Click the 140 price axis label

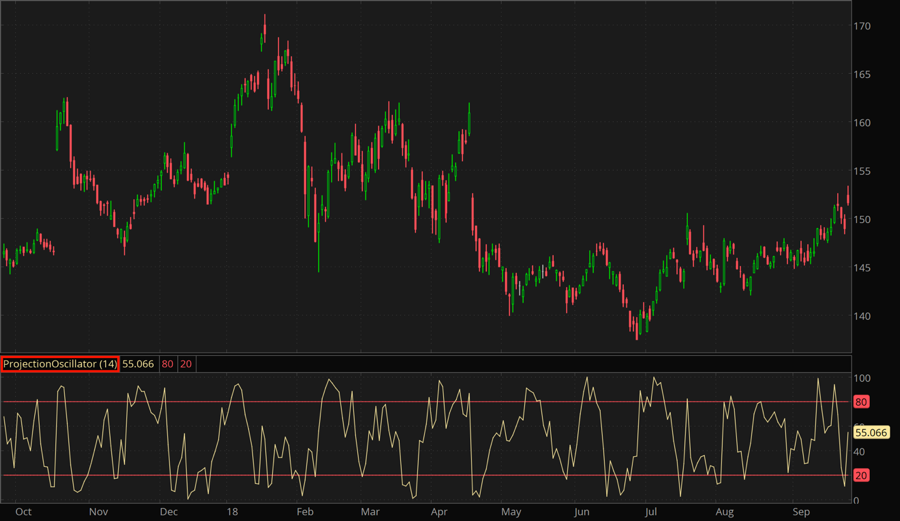862,317
